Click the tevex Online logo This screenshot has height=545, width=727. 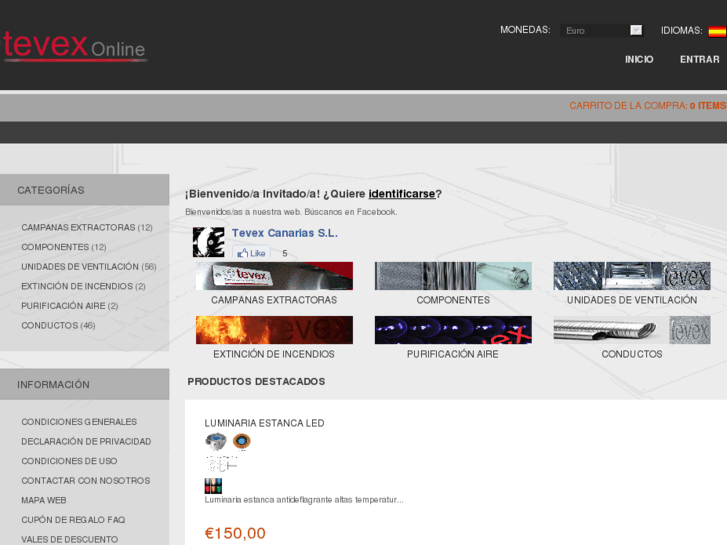[74, 46]
